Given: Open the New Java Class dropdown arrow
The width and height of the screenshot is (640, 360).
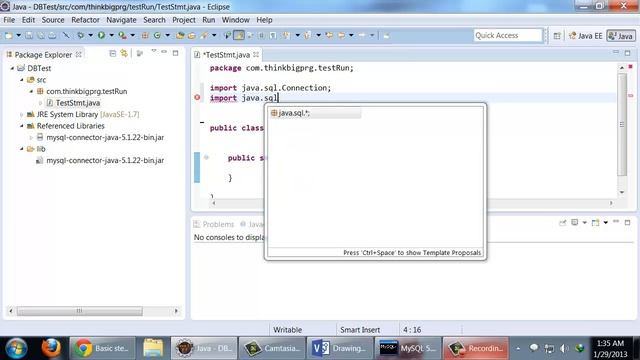Looking at the screenshot, I should pyautogui.click(x=167, y=36).
